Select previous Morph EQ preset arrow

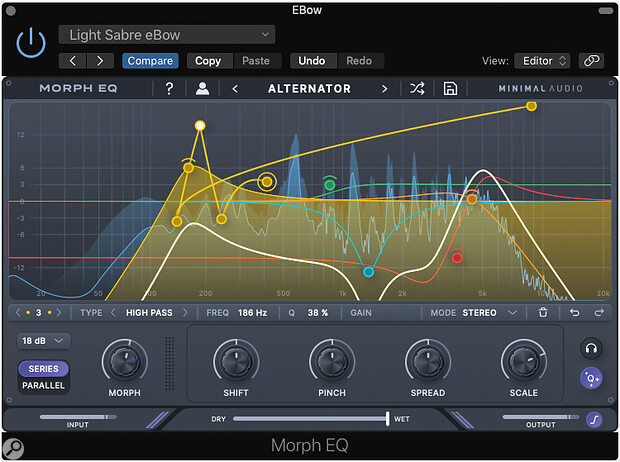(235, 89)
